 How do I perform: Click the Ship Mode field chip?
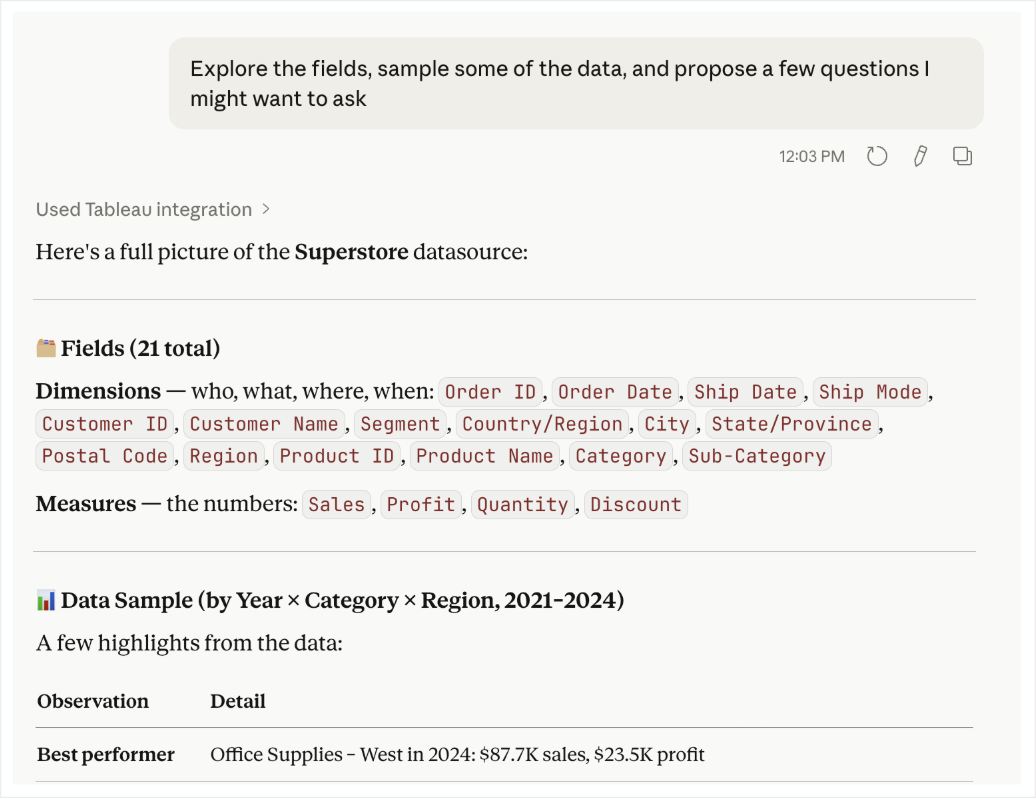[870, 391]
